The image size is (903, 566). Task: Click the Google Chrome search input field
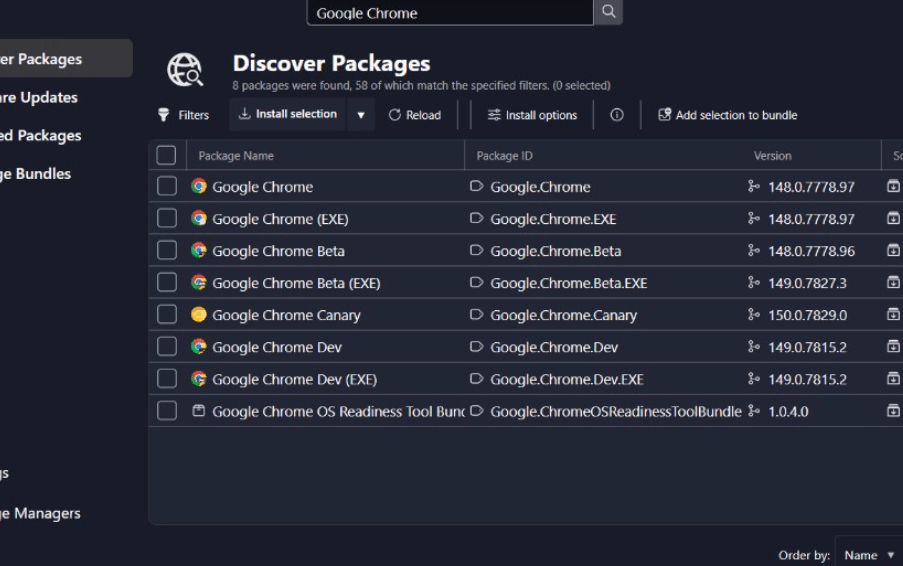(450, 12)
